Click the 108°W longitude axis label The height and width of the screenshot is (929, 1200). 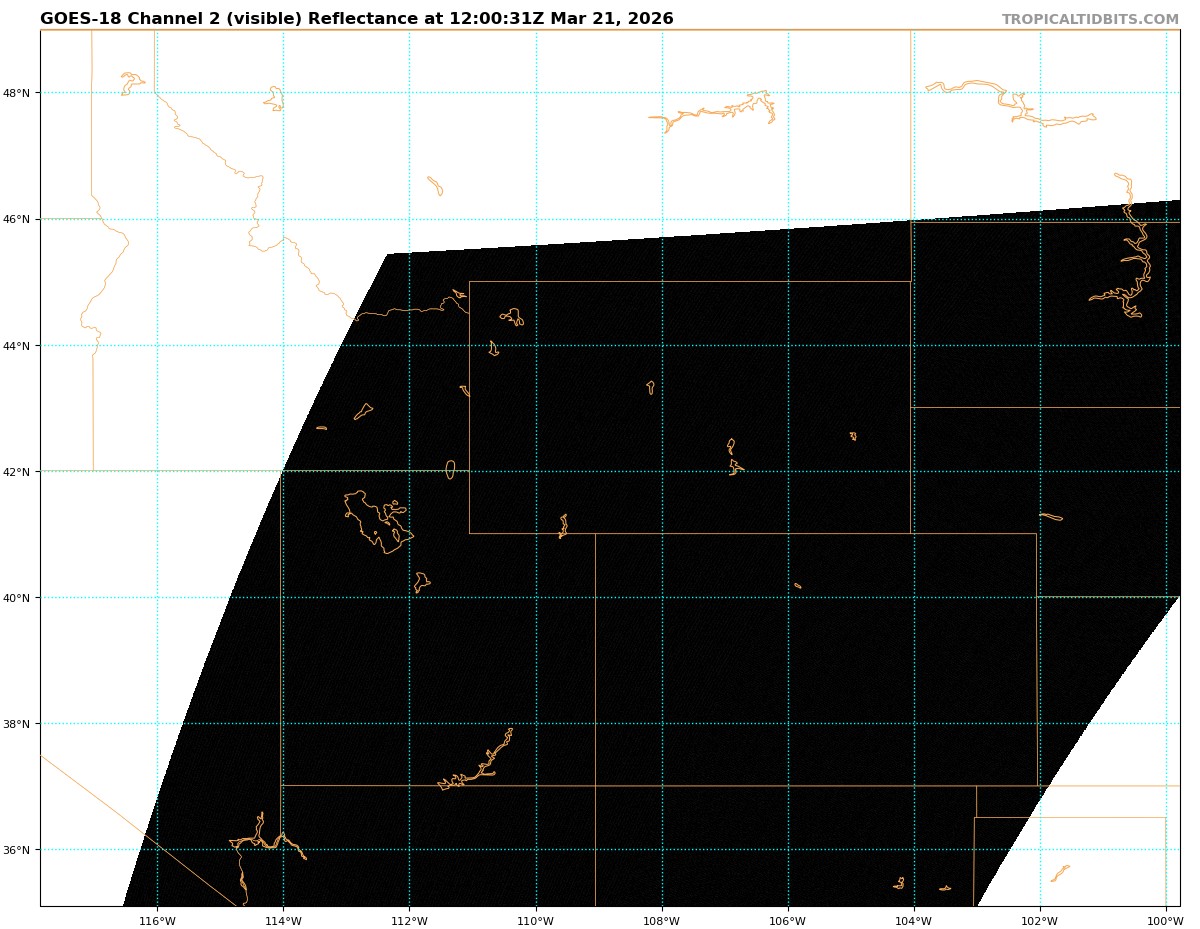click(x=661, y=921)
